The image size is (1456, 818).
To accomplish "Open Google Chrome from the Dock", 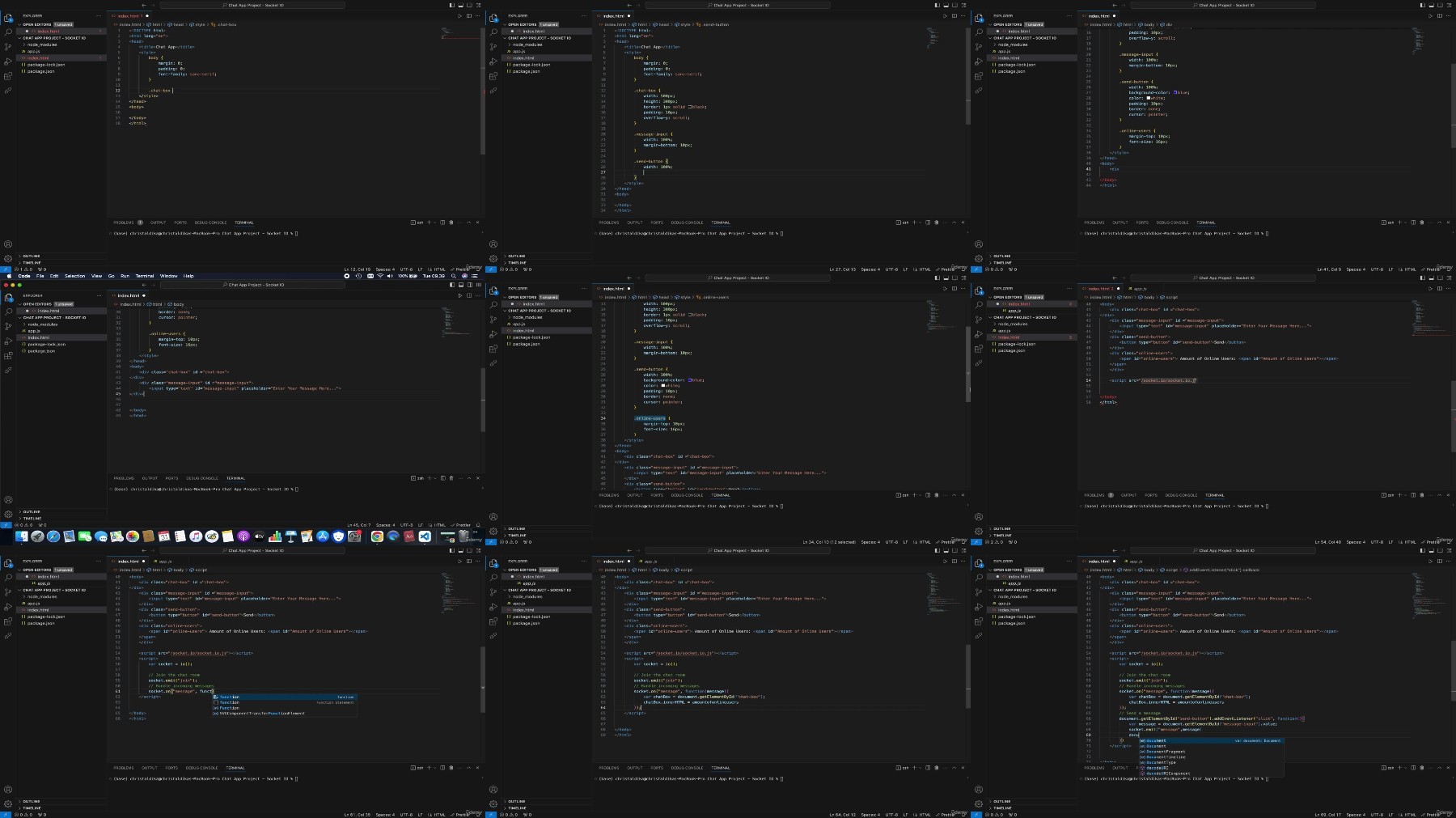I will [x=377, y=536].
